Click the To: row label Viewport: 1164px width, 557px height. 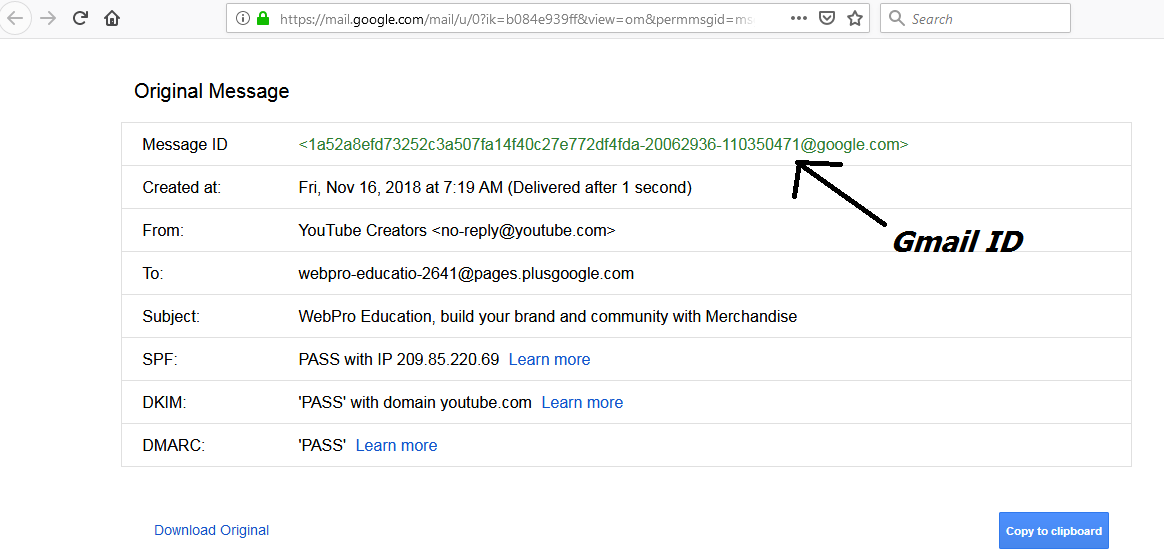point(153,274)
